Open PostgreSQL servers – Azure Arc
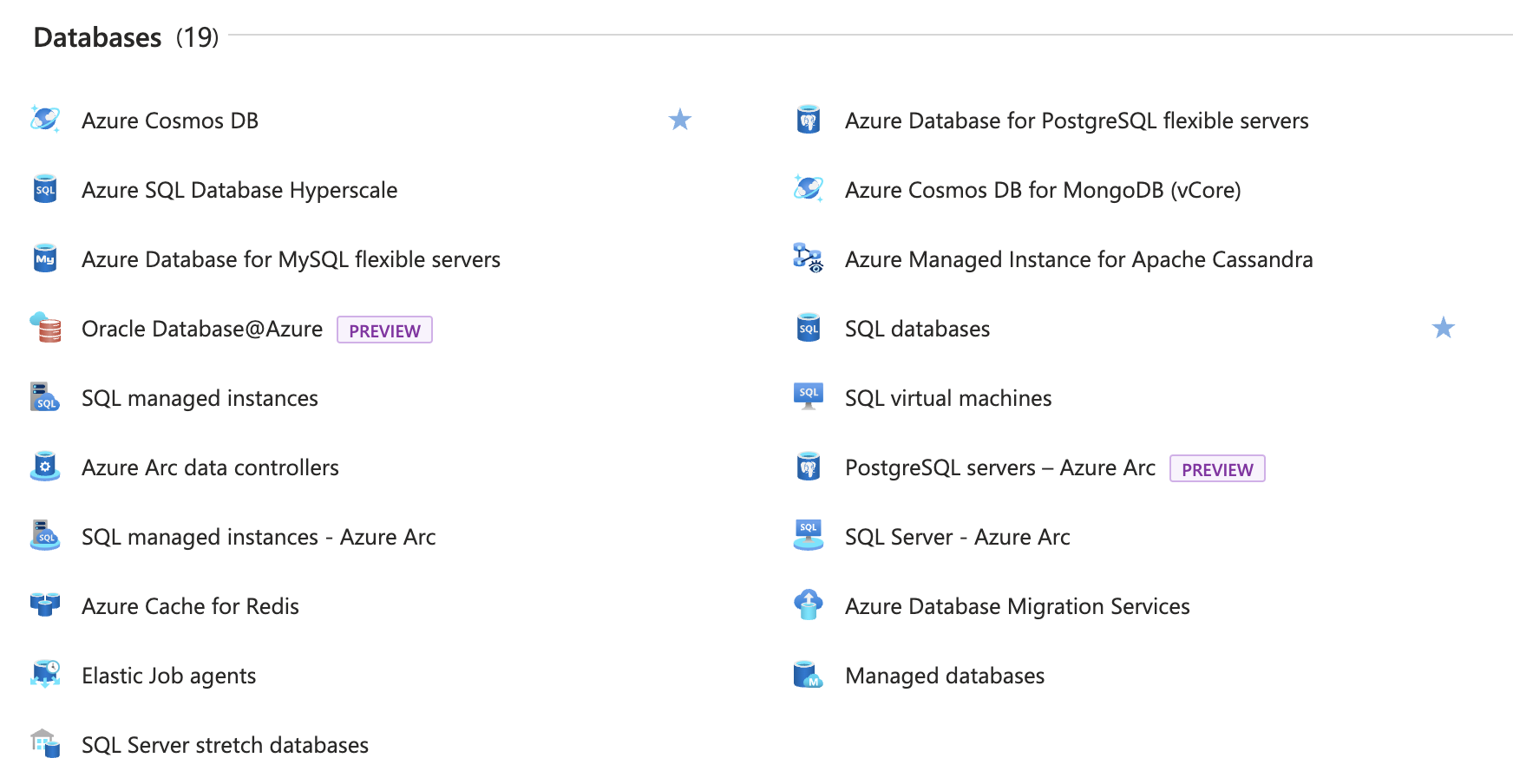 pyautogui.click(x=1000, y=467)
